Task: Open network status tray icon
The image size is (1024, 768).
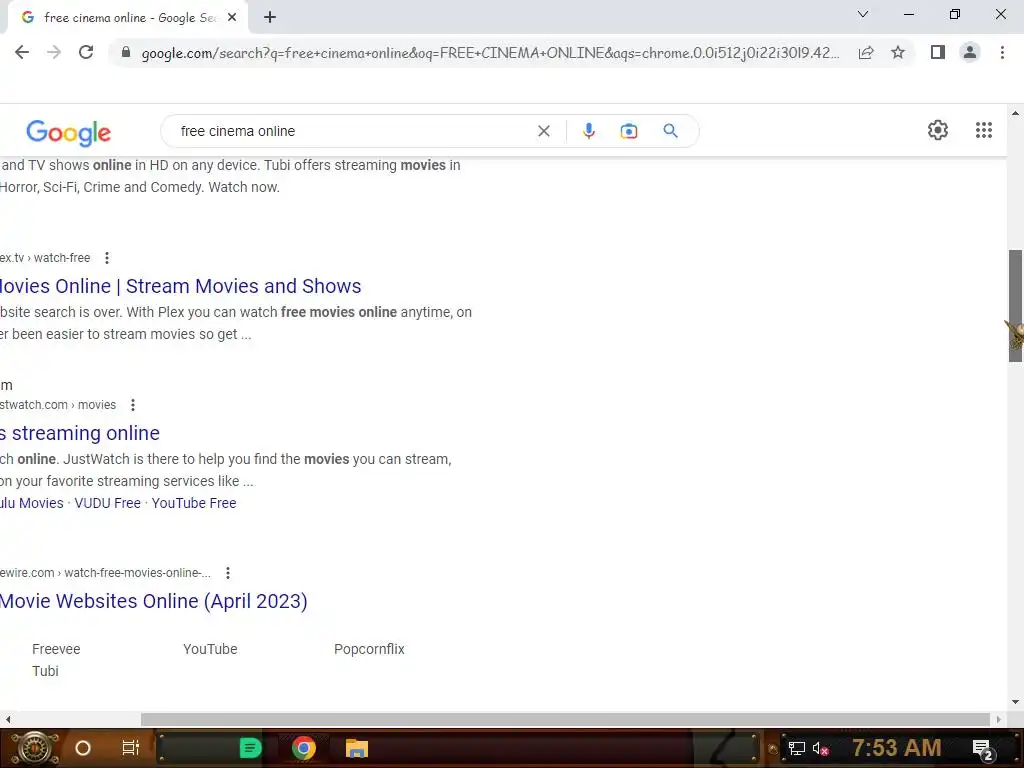Action: coord(797,748)
